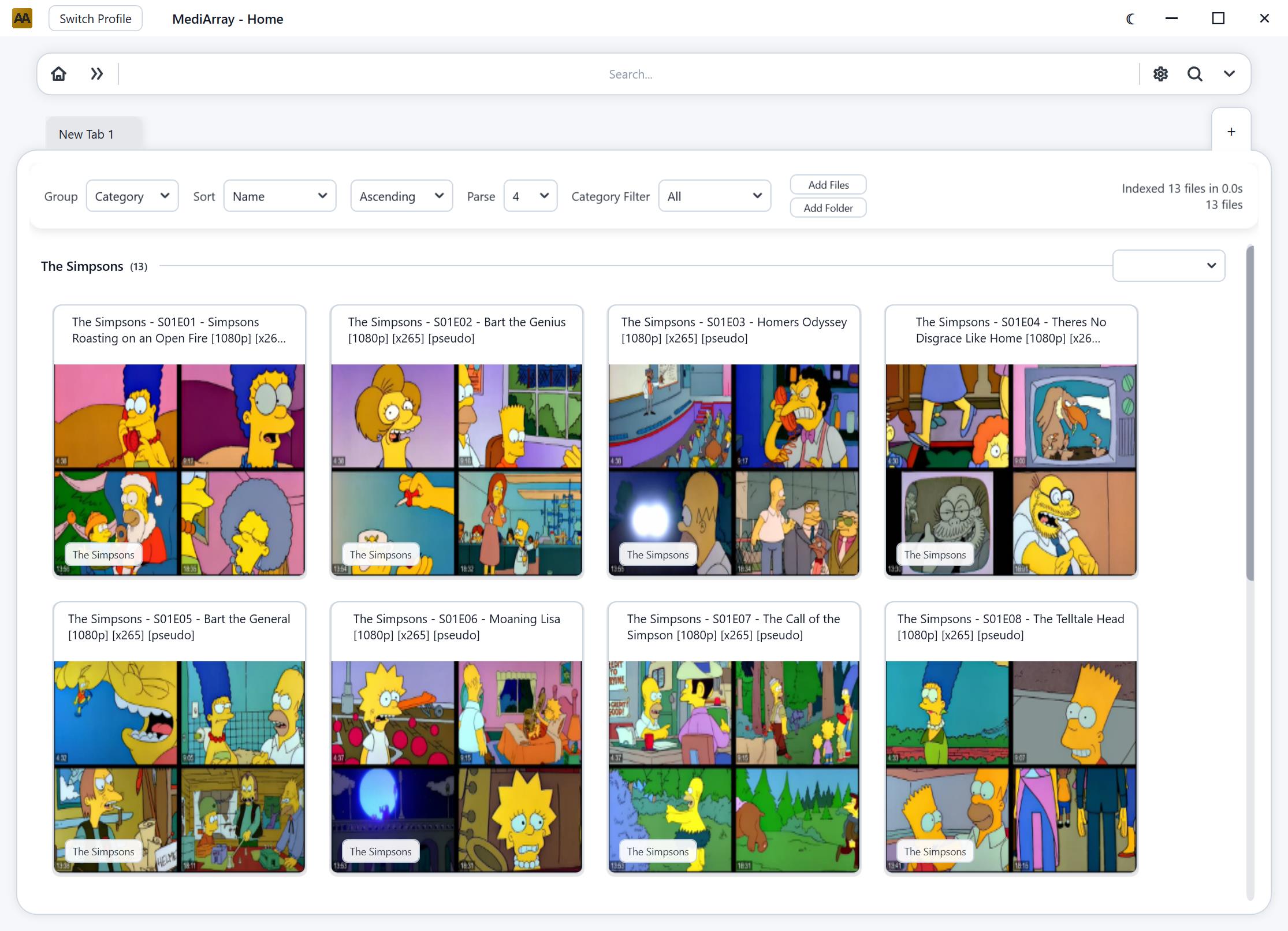Go to the Home icon in search bar
The width and height of the screenshot is (1288, 931).
point(58,74)
